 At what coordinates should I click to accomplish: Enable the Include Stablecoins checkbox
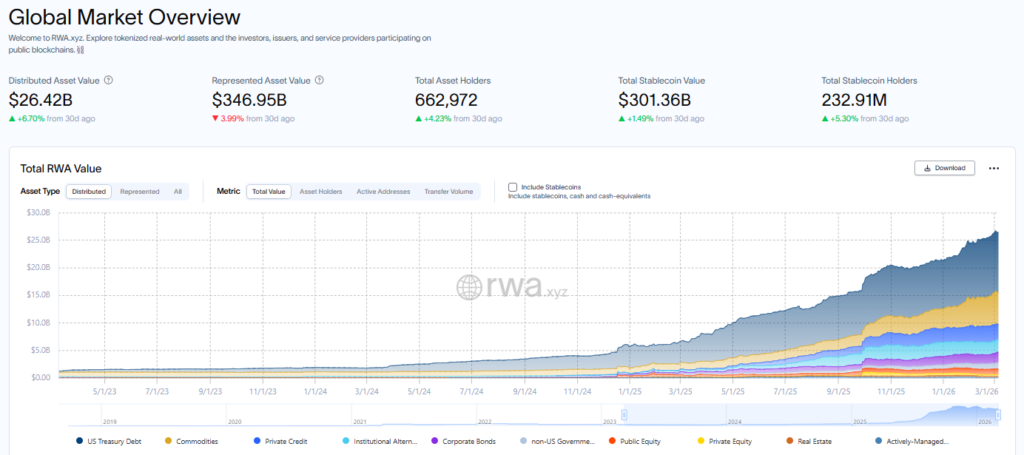click(512, 187)
